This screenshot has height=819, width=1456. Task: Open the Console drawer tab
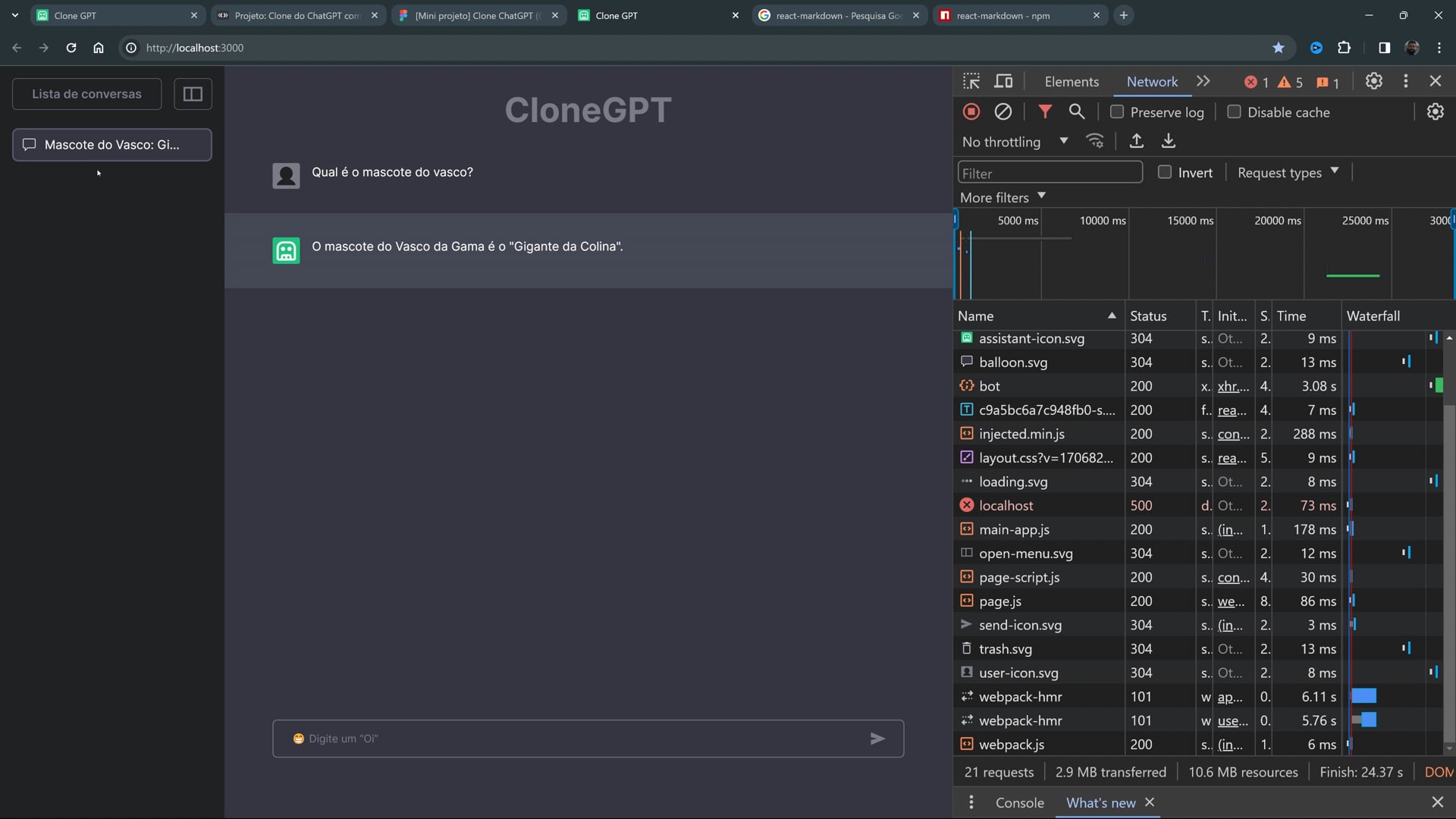coord(1019,802)
